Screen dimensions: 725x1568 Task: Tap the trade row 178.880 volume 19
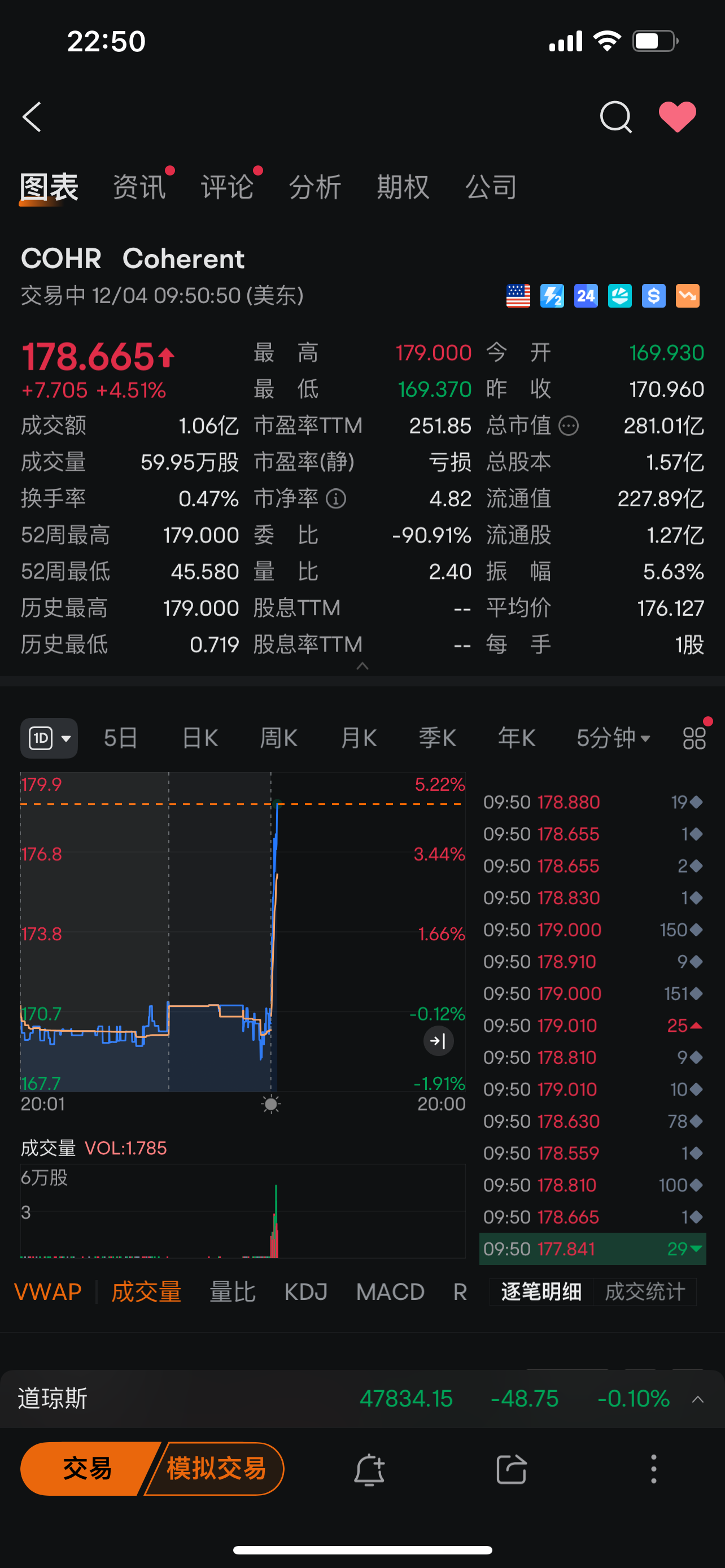coord(593,802)
